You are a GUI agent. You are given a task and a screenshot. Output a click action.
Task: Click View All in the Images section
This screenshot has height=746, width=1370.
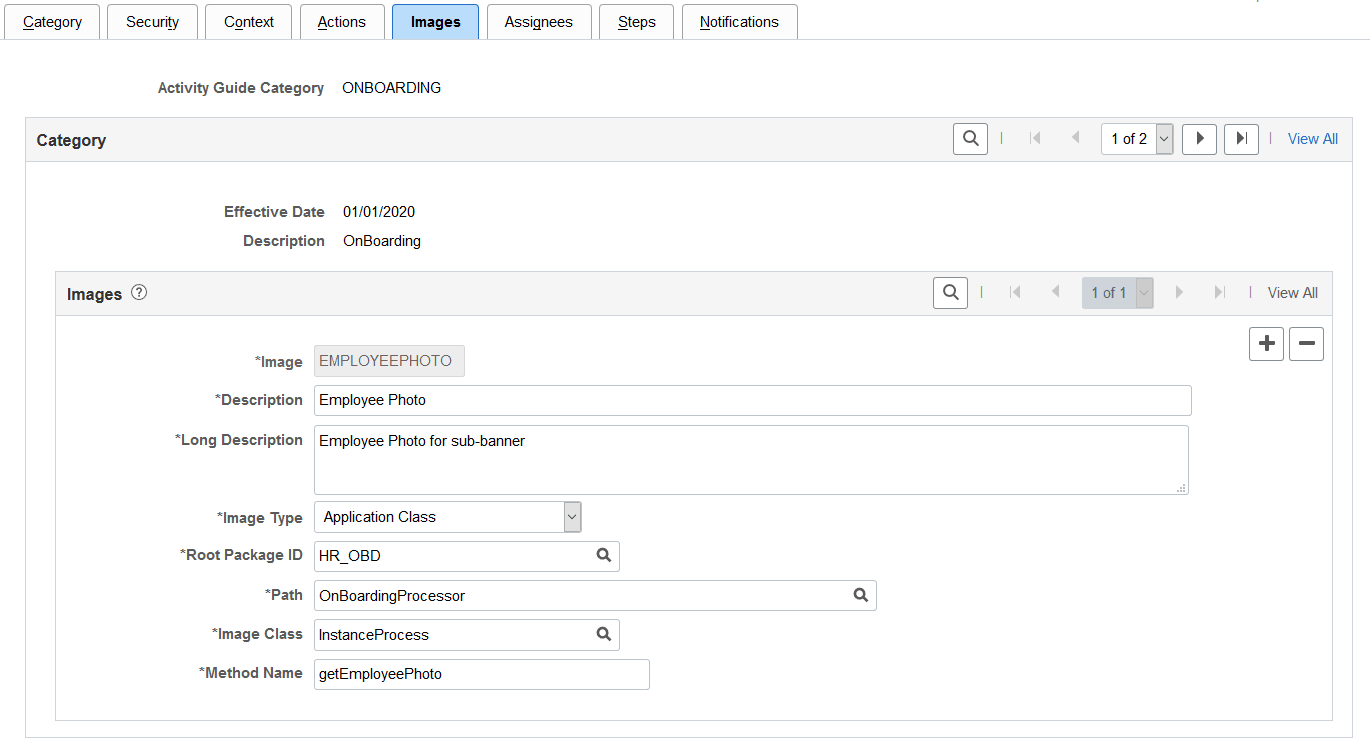coord(1292,292)
